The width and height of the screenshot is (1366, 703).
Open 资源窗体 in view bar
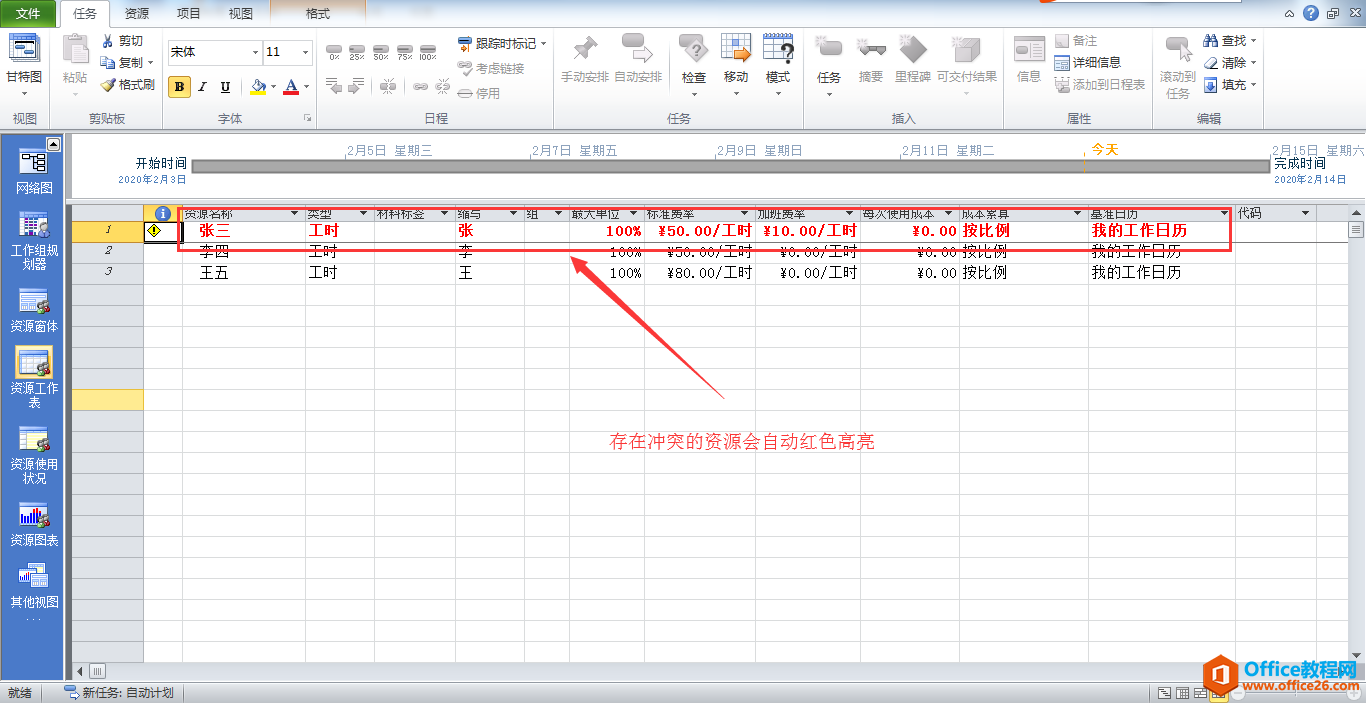coord(34,310)
